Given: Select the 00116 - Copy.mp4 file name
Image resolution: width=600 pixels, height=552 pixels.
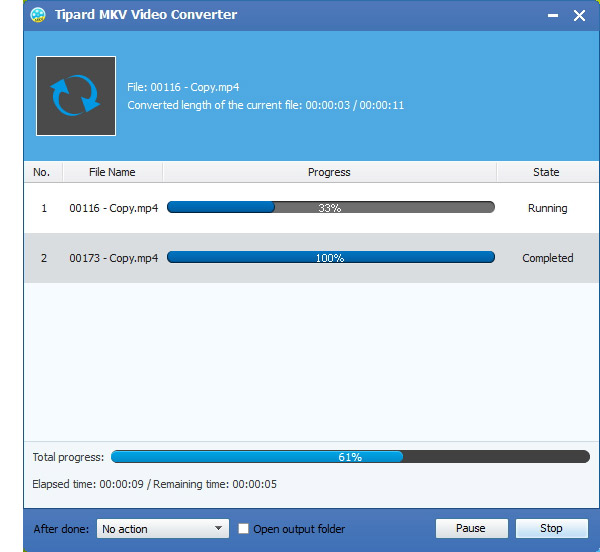Looking at the screenshot, I should [x=114, y=208].
